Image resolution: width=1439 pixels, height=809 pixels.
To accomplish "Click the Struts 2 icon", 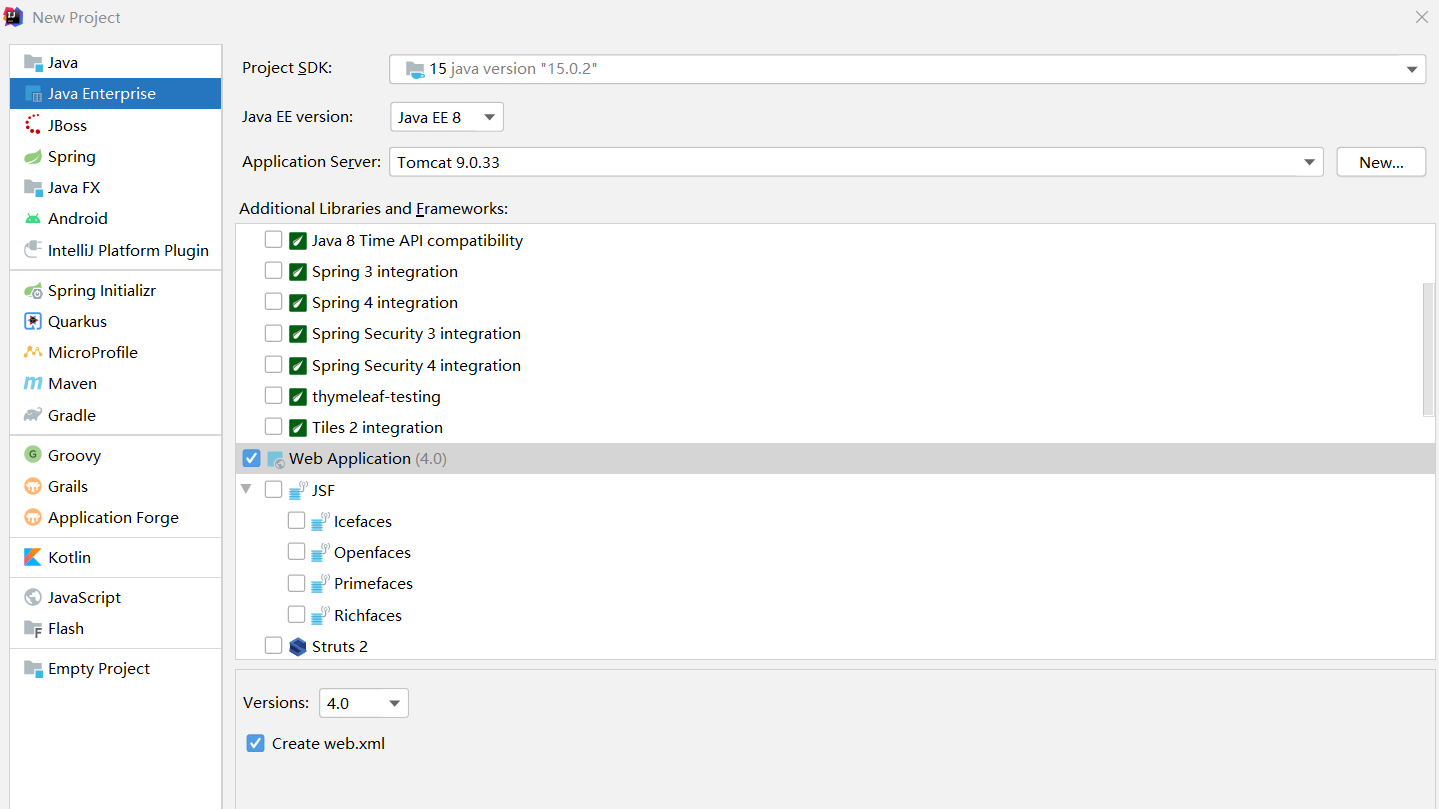I will click(x=298, y=646).
